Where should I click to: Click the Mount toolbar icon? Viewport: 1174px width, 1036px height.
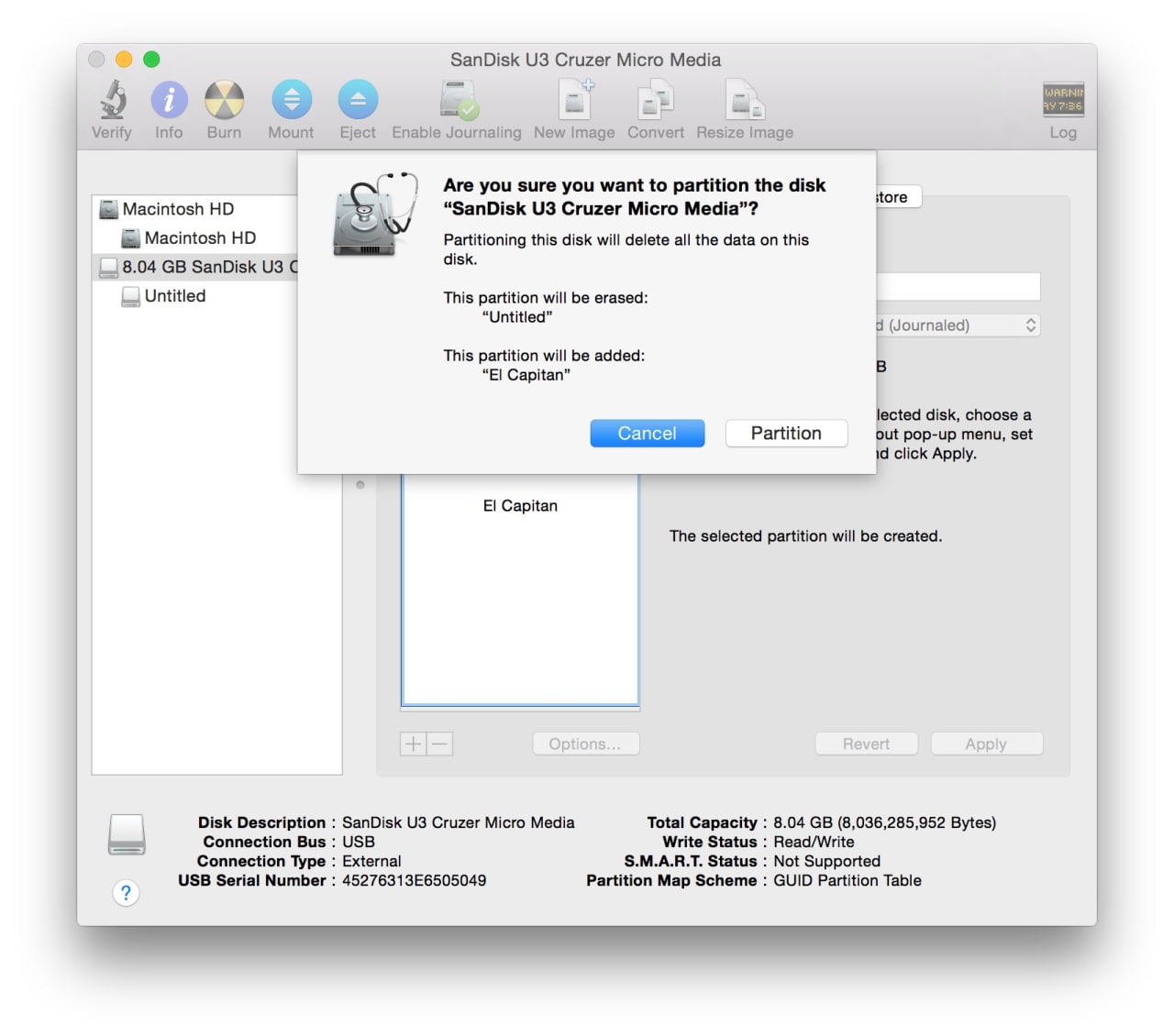click(x=291, y=101)
